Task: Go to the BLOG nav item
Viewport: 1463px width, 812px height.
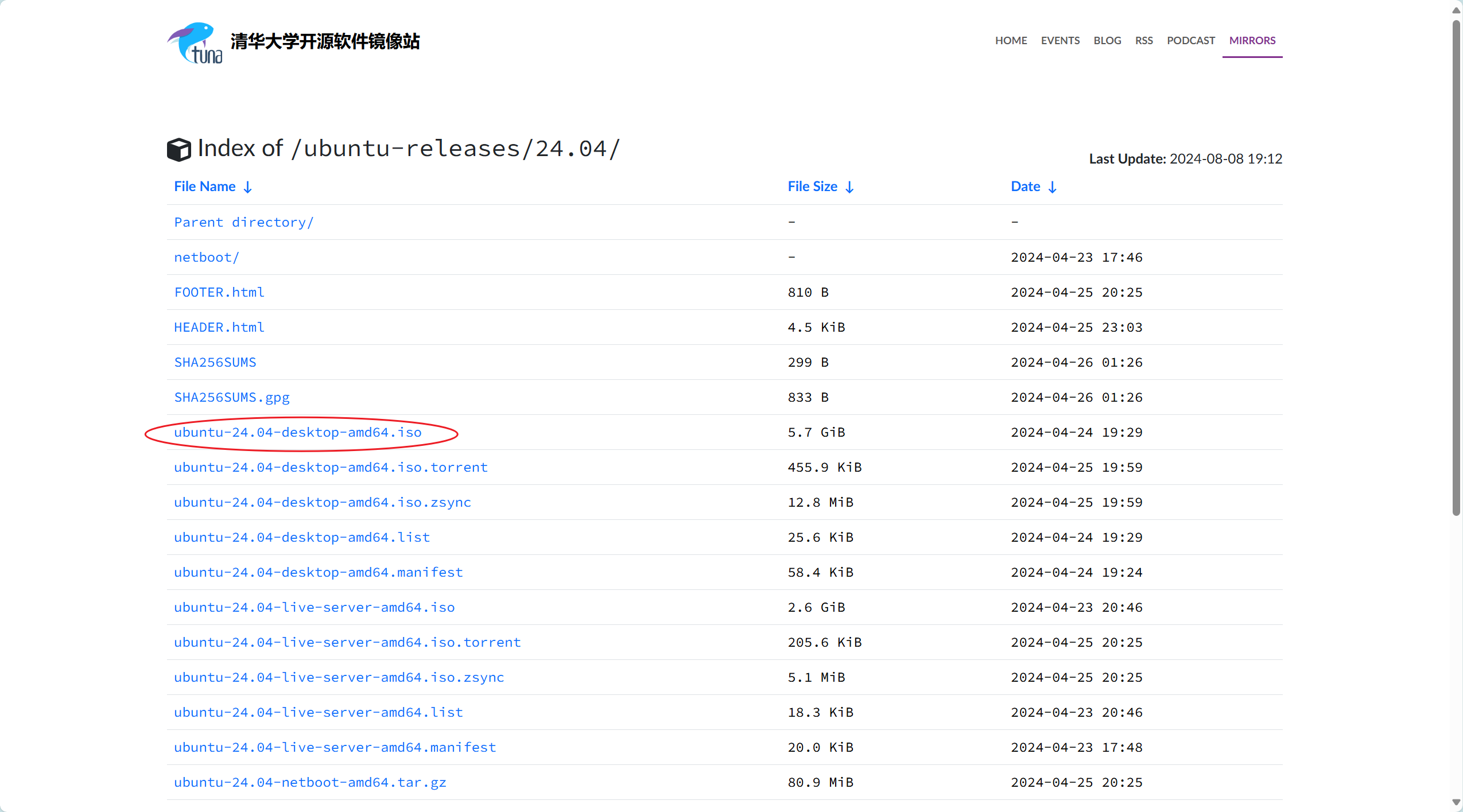Action: pyautogui.click(x=1107, y=41)
